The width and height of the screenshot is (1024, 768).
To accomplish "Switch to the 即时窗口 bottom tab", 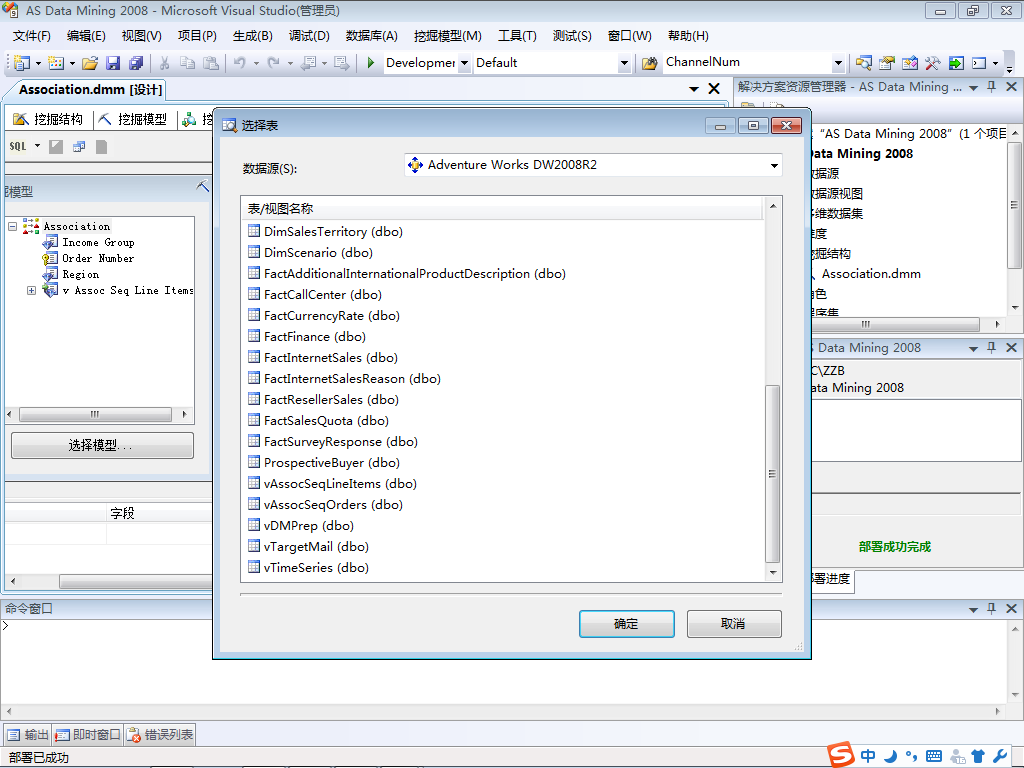I will [88, 735].
